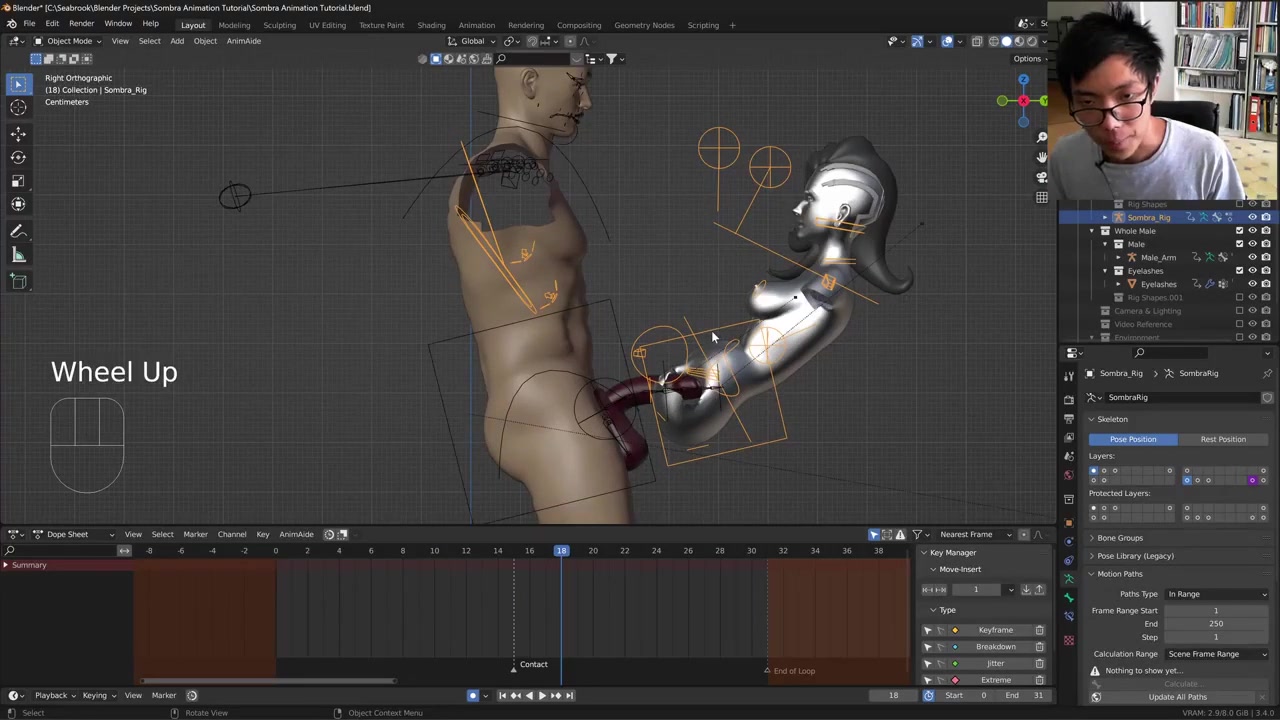Click the Update All Paths button

(x=1177, y=697)
